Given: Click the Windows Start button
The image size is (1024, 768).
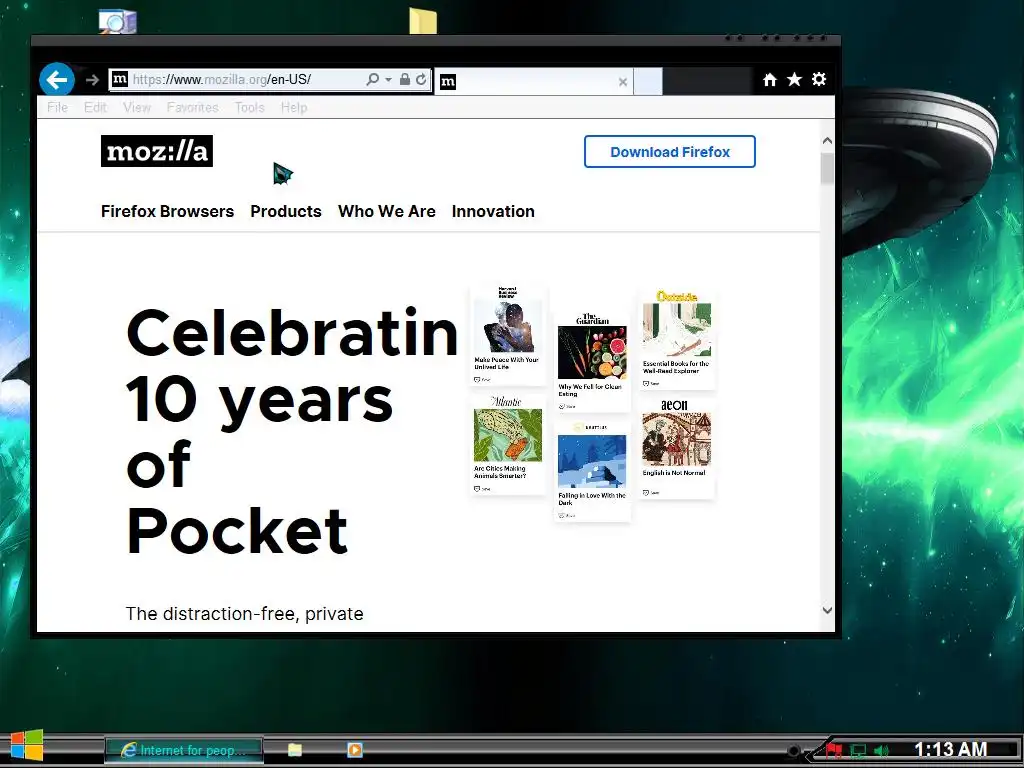Looking at the screenshot, I should click(x=27, y=746).
